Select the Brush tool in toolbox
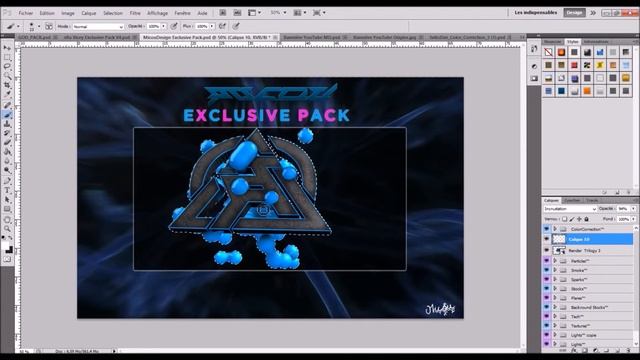The height and width of the screenshot is (360, 640). [x=7, y=115]
